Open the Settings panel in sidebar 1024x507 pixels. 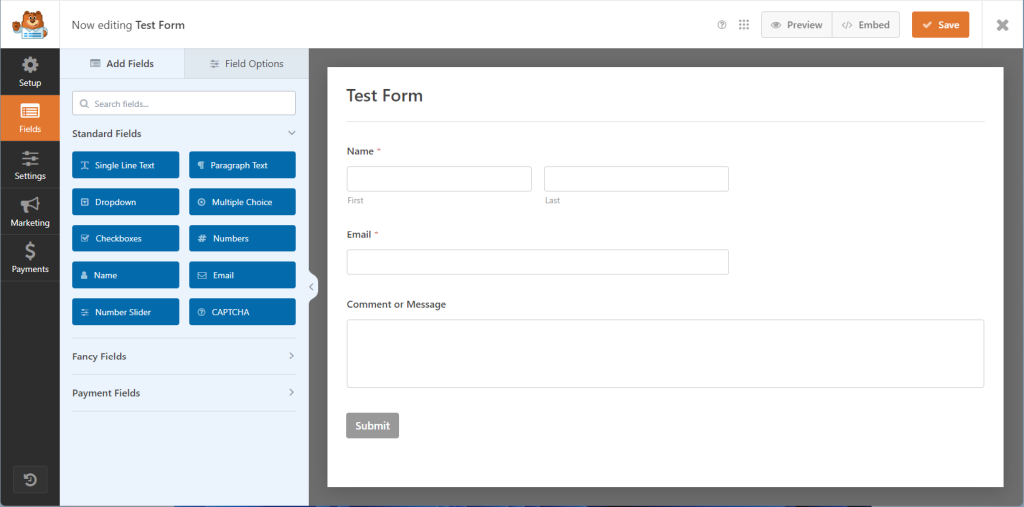point(30,165)
